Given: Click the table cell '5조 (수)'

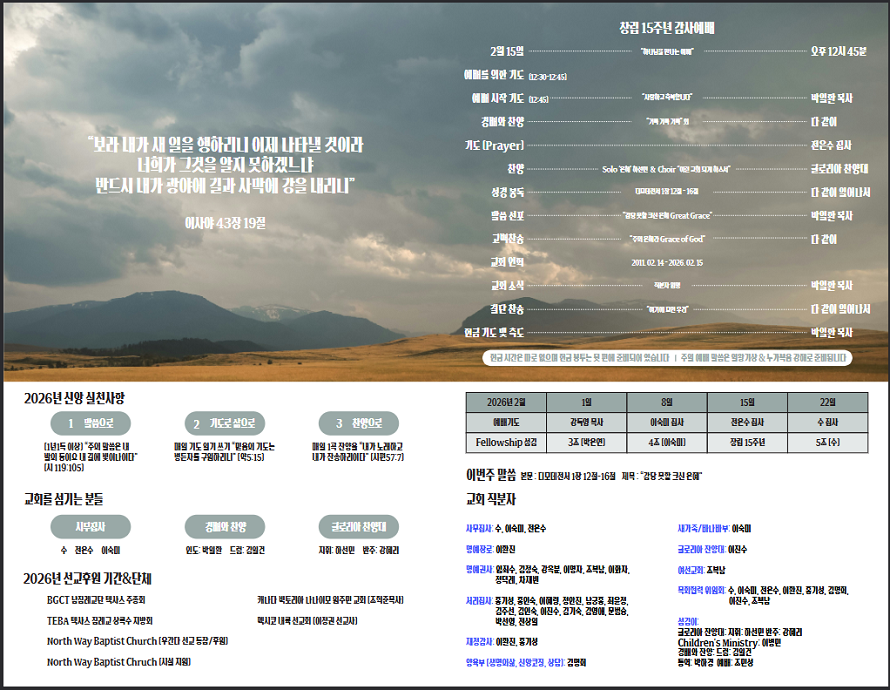Looking at the screenshot, I should [828, 442].
